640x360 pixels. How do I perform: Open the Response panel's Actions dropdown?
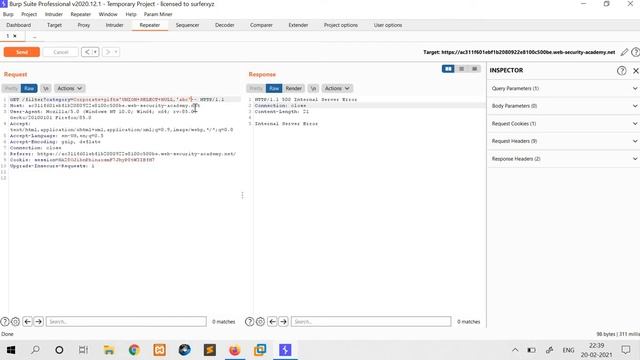(x=337, y=88)
